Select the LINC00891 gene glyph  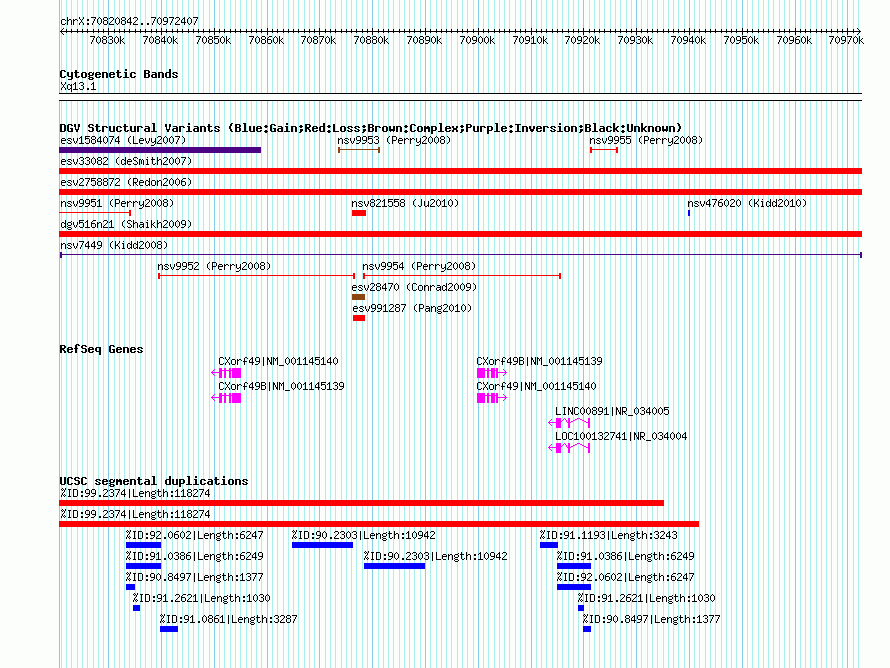pyautogui.click(x=569, y=423)
